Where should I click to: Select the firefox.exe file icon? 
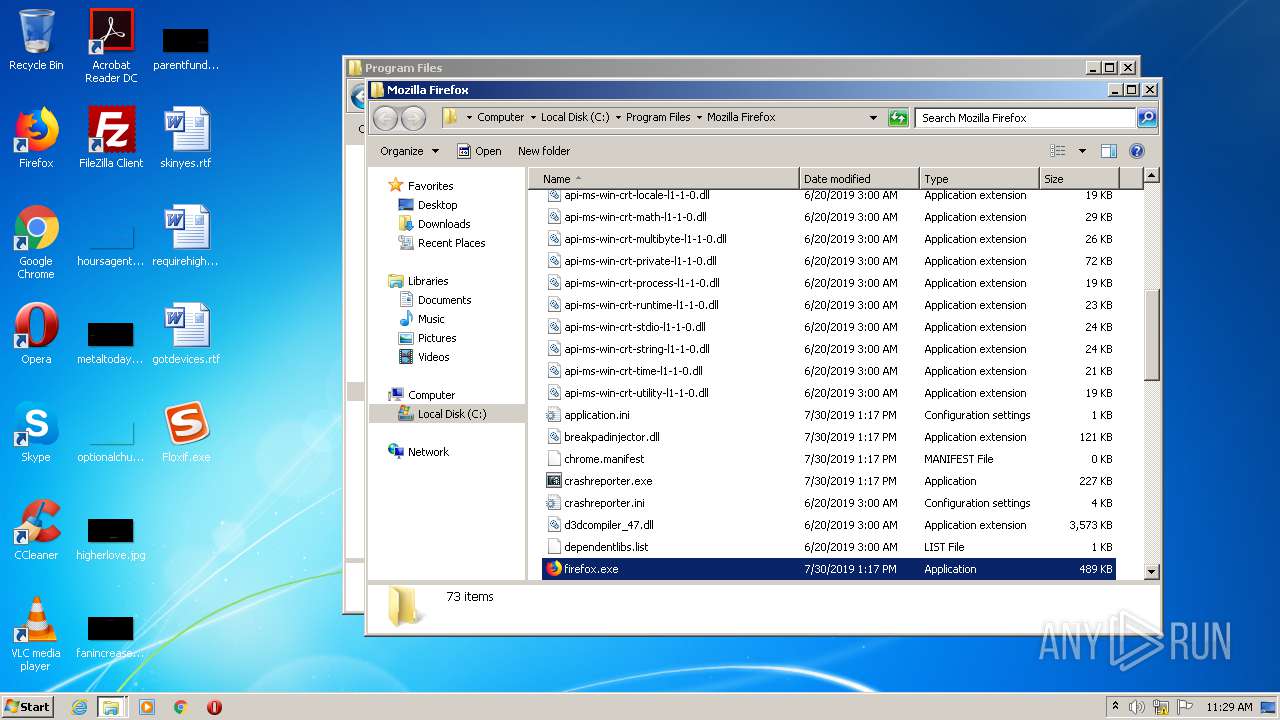(x=554, y=569)
